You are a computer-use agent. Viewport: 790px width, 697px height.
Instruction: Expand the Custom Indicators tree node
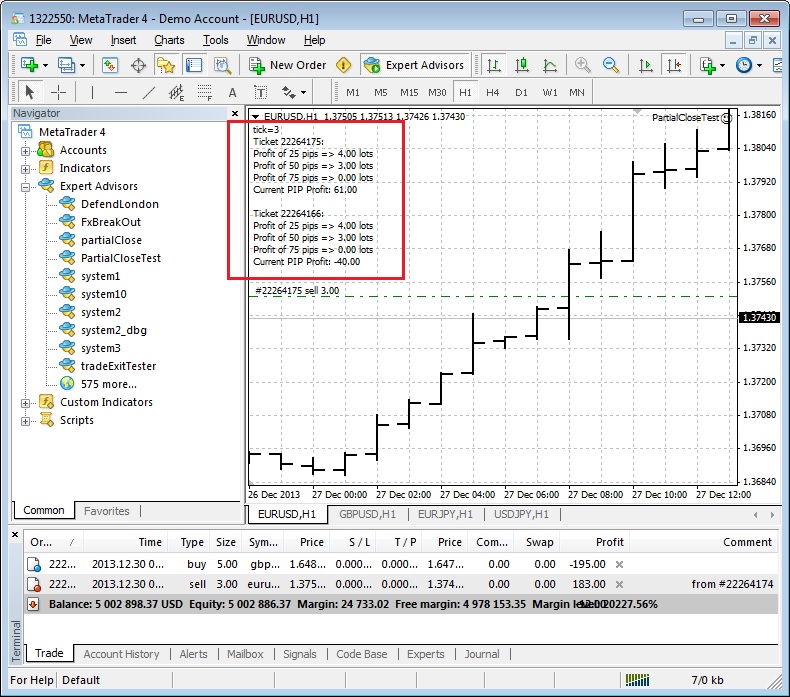coord(25,403)
